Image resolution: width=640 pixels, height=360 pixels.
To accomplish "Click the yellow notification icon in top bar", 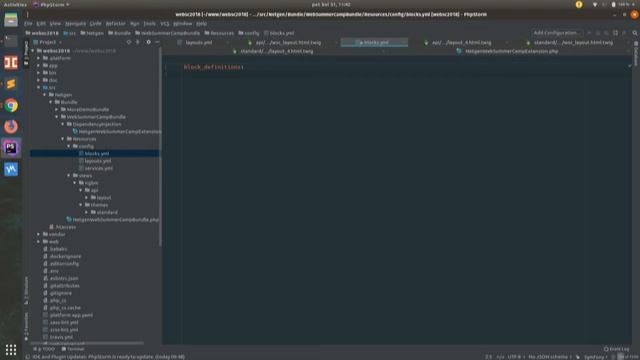I will 579,4.
